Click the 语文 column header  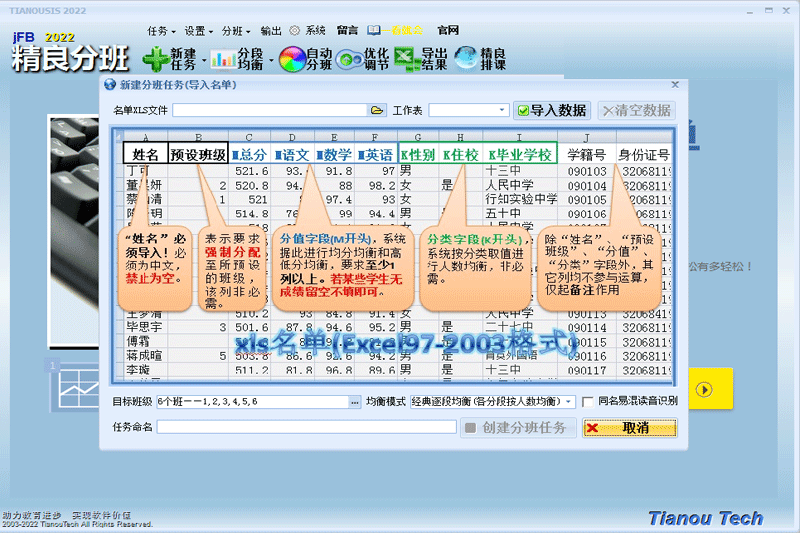[x=292, y=155]
